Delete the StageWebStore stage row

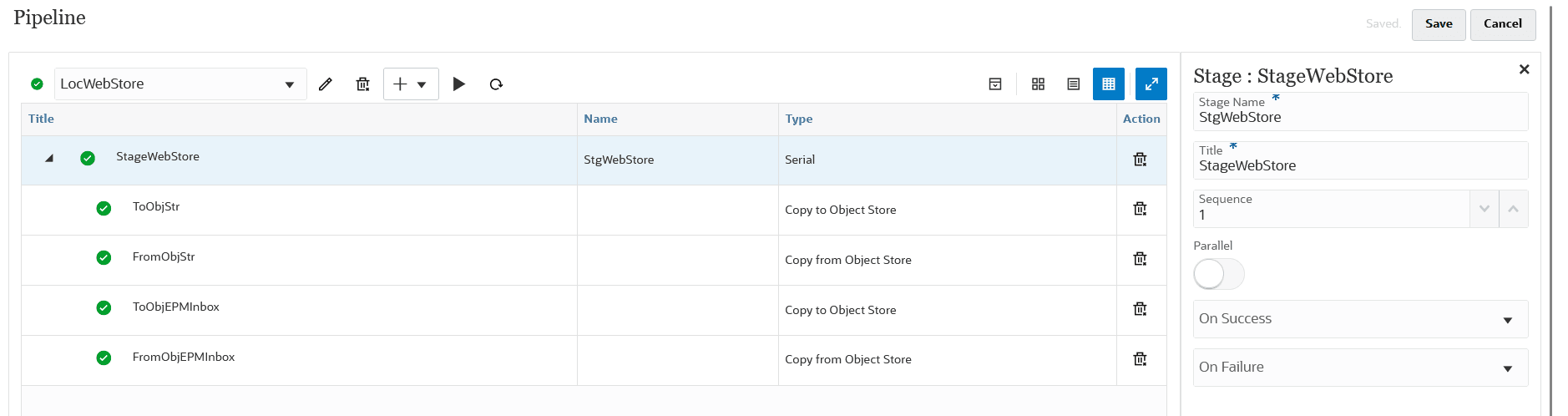(x=1140, y=160)
